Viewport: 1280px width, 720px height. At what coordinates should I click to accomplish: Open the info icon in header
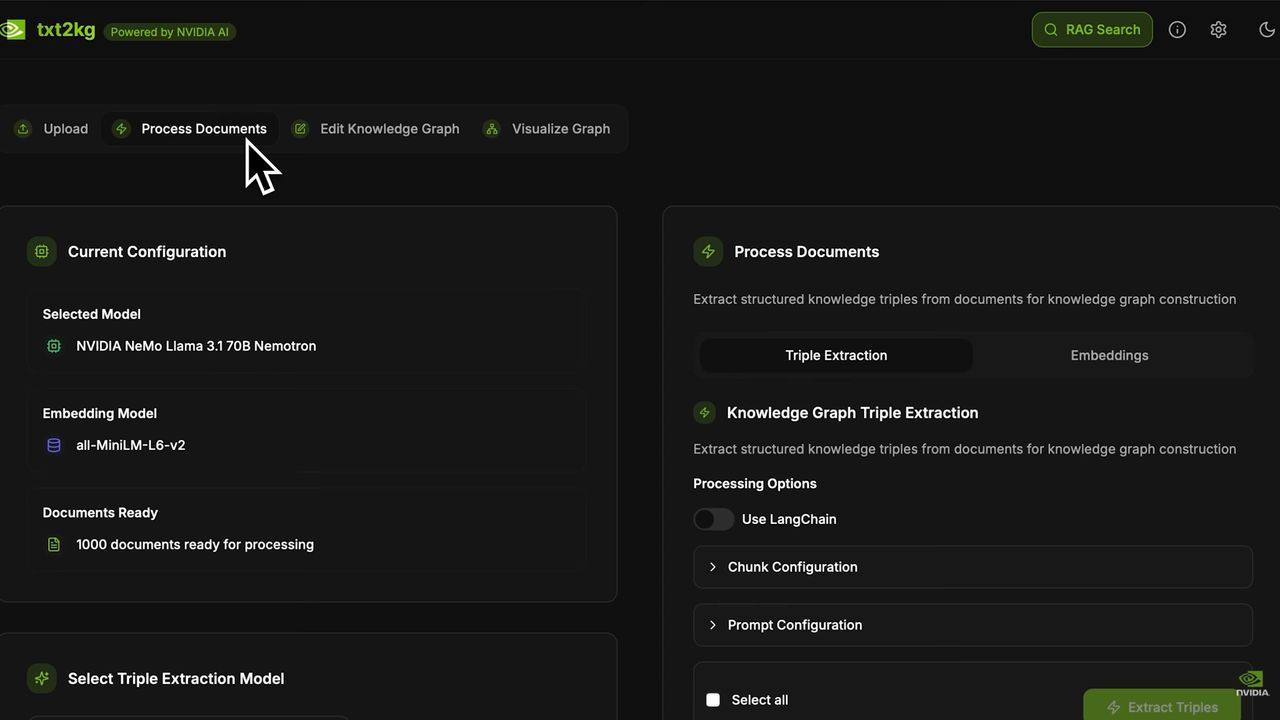tap(1177, 30)
